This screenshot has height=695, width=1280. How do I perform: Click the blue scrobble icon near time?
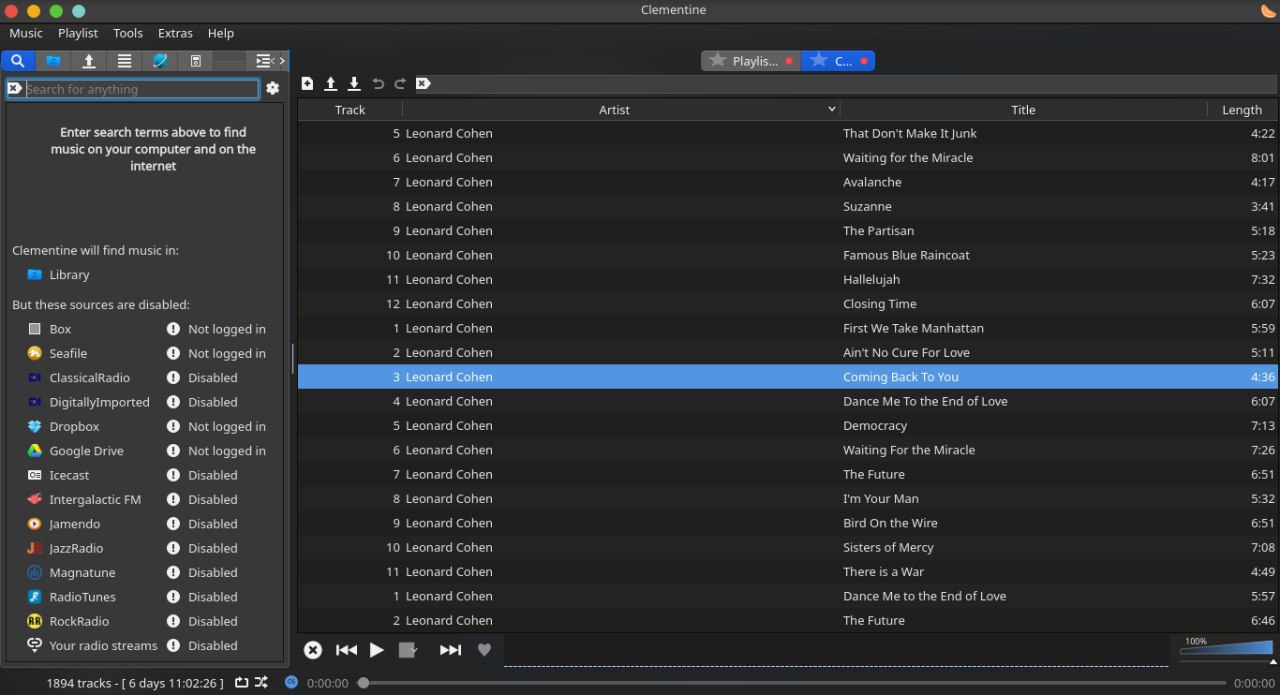(291, 682)
